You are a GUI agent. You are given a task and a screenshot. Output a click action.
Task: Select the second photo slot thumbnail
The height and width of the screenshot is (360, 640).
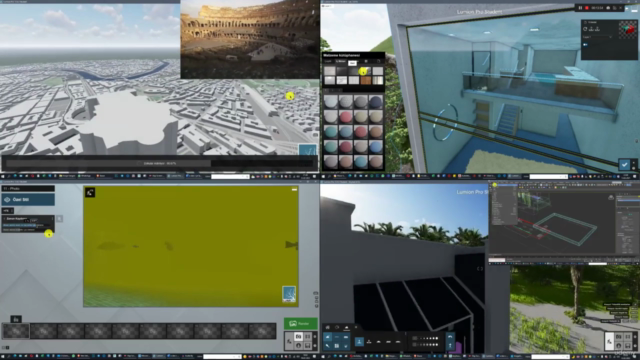[x=43, y=331]
